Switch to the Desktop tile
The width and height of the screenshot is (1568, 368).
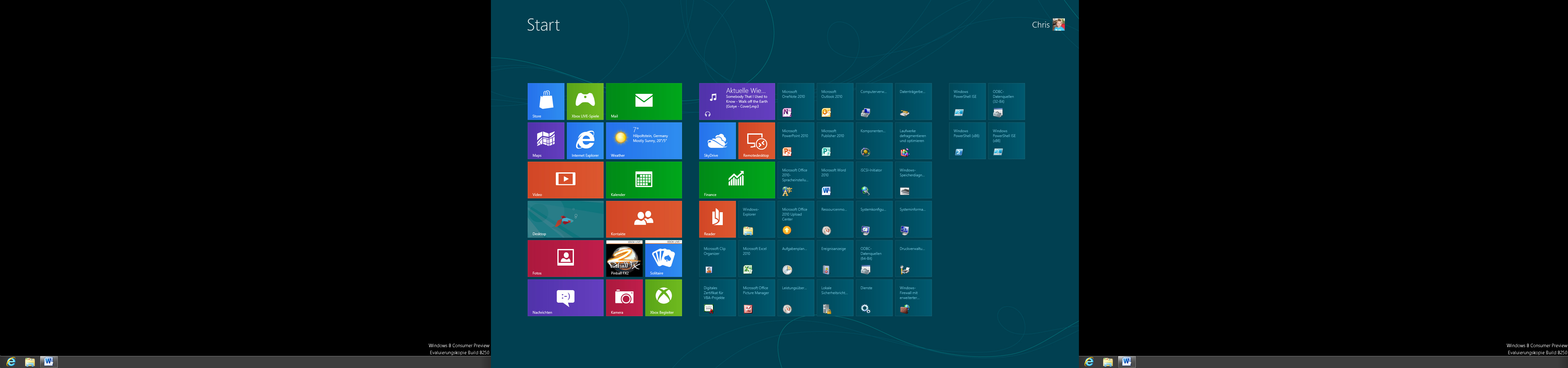click(565, 219)
